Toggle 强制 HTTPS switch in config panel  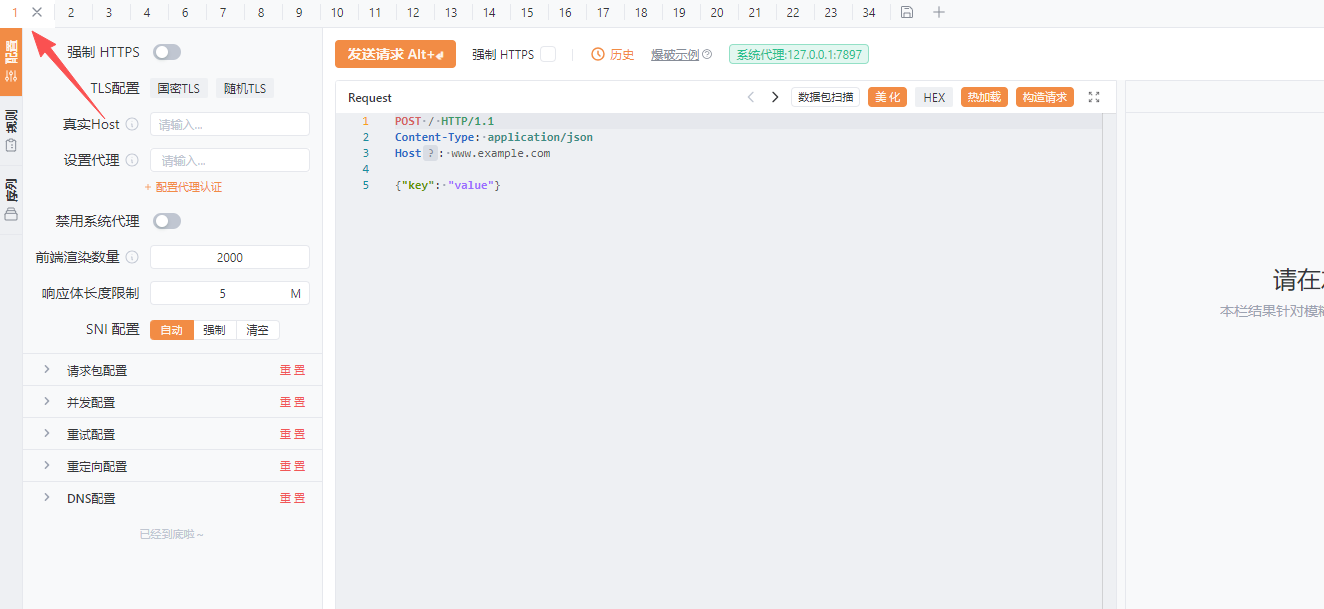[x=167, y=52]
